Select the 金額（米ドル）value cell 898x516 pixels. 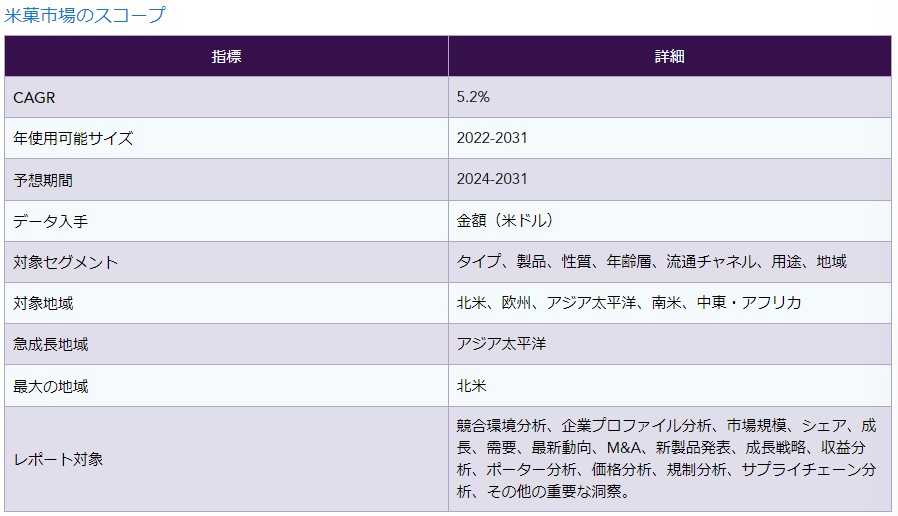(x=505, y=221)
